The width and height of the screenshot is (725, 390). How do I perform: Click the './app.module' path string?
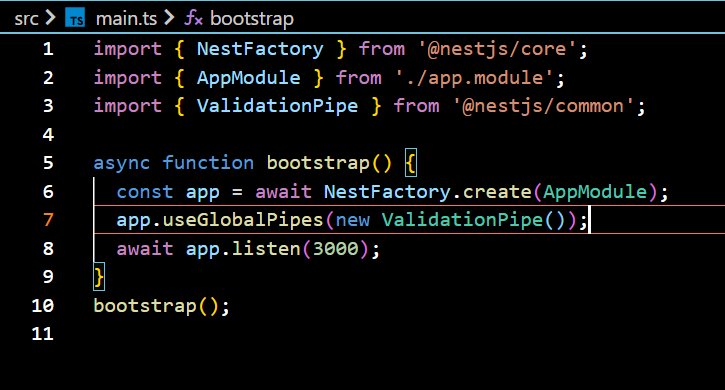click(474, 78)
